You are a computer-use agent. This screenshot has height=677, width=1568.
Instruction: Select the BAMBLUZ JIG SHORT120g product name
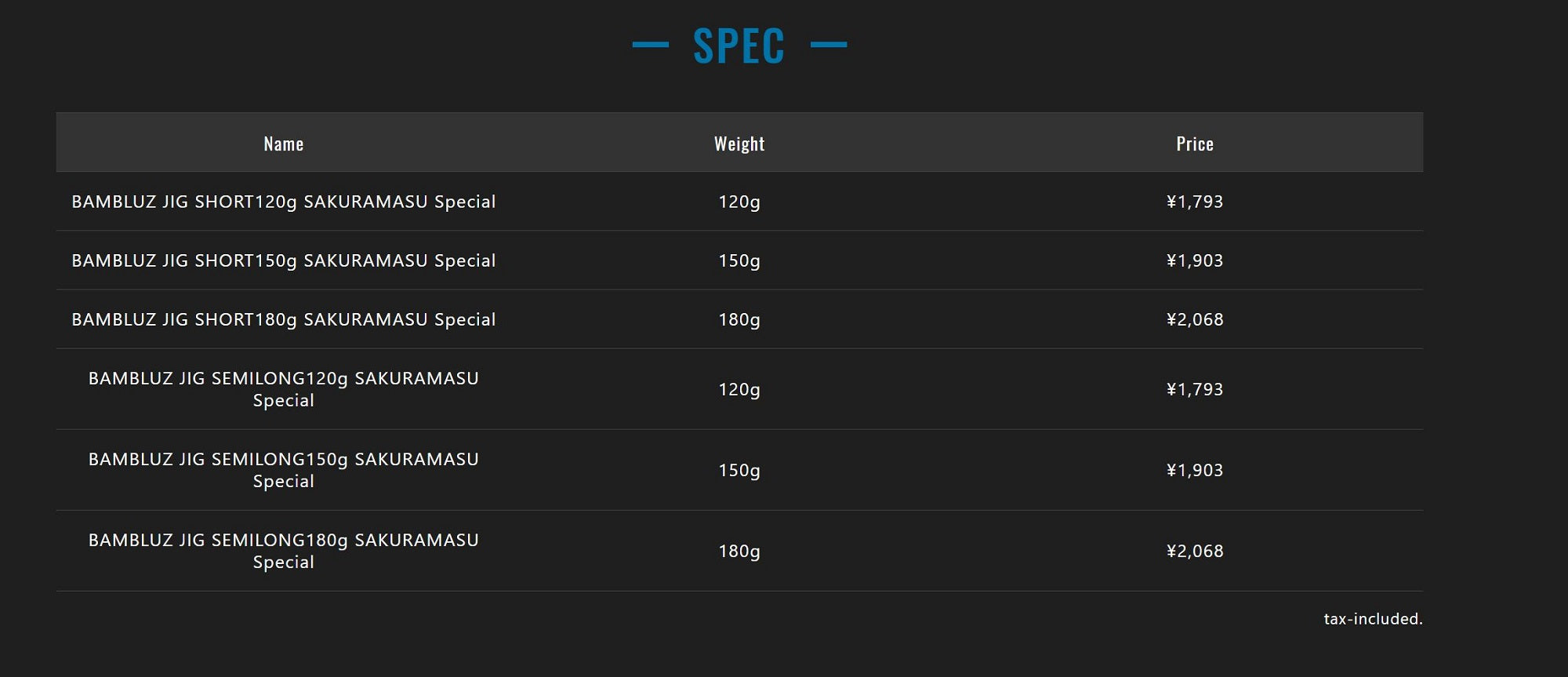pos(283,202)
